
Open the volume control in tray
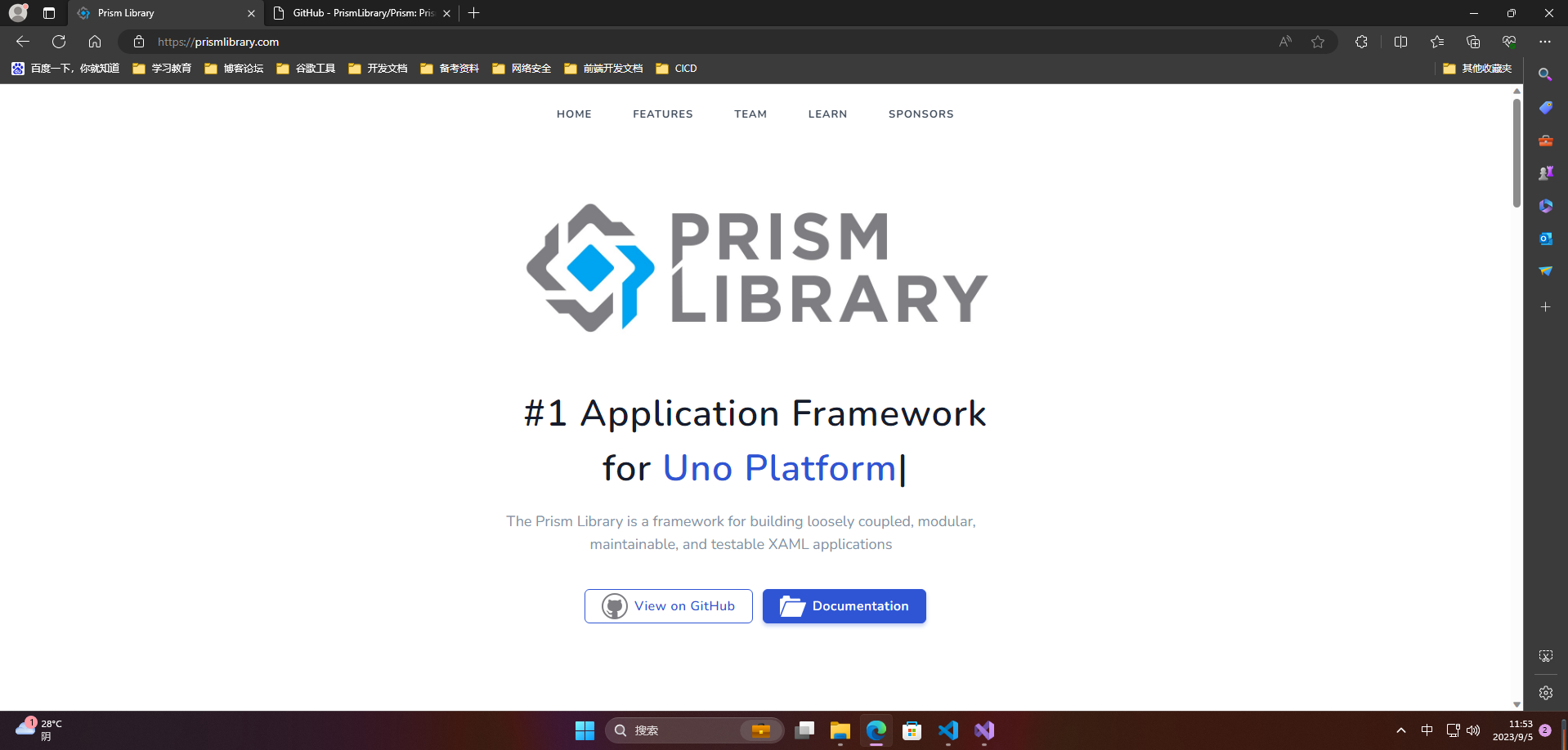click(x=1473, y=730)
